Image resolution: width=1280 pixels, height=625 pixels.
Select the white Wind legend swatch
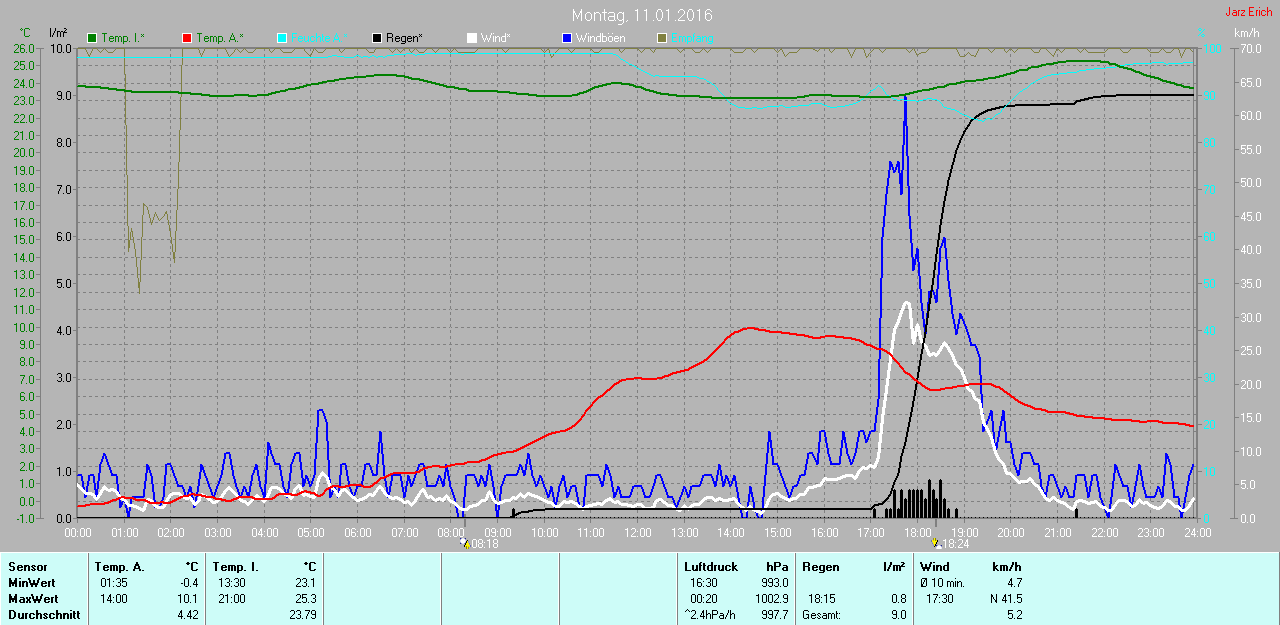point(472,38)
